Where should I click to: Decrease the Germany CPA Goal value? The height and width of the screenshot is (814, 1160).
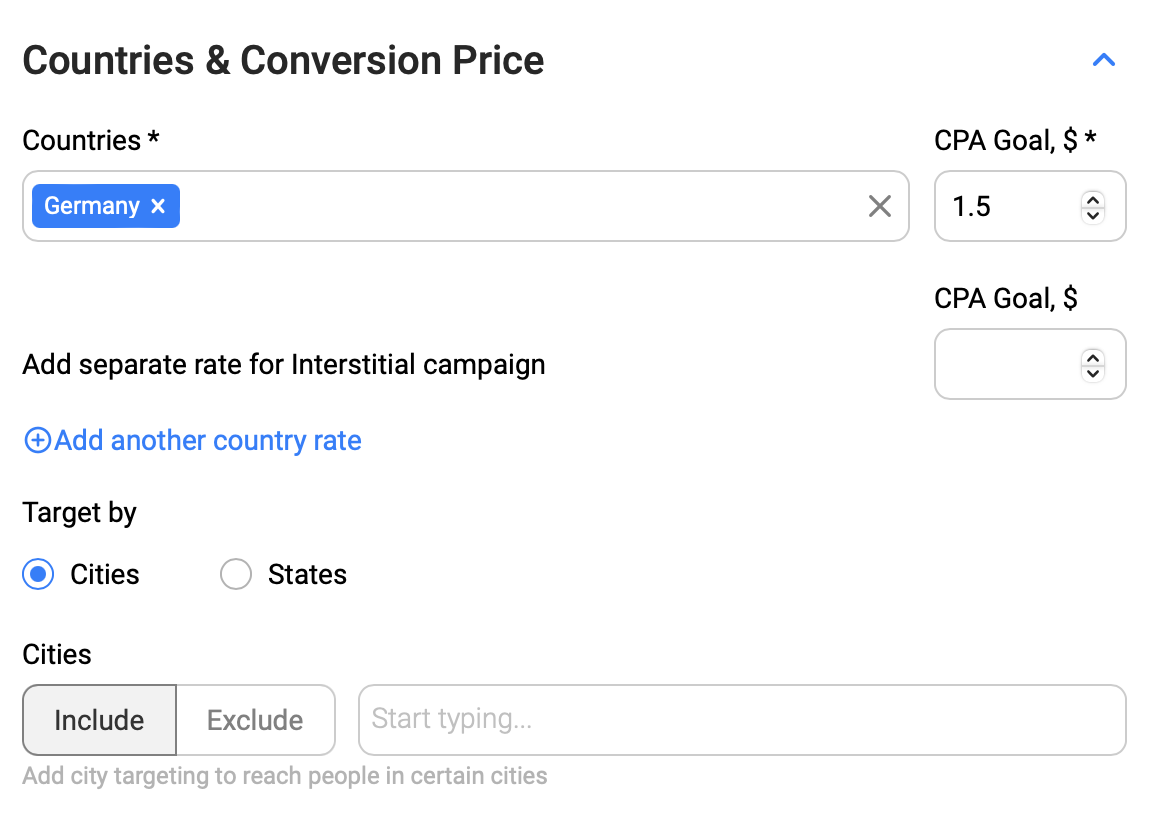coord(1093,214)
